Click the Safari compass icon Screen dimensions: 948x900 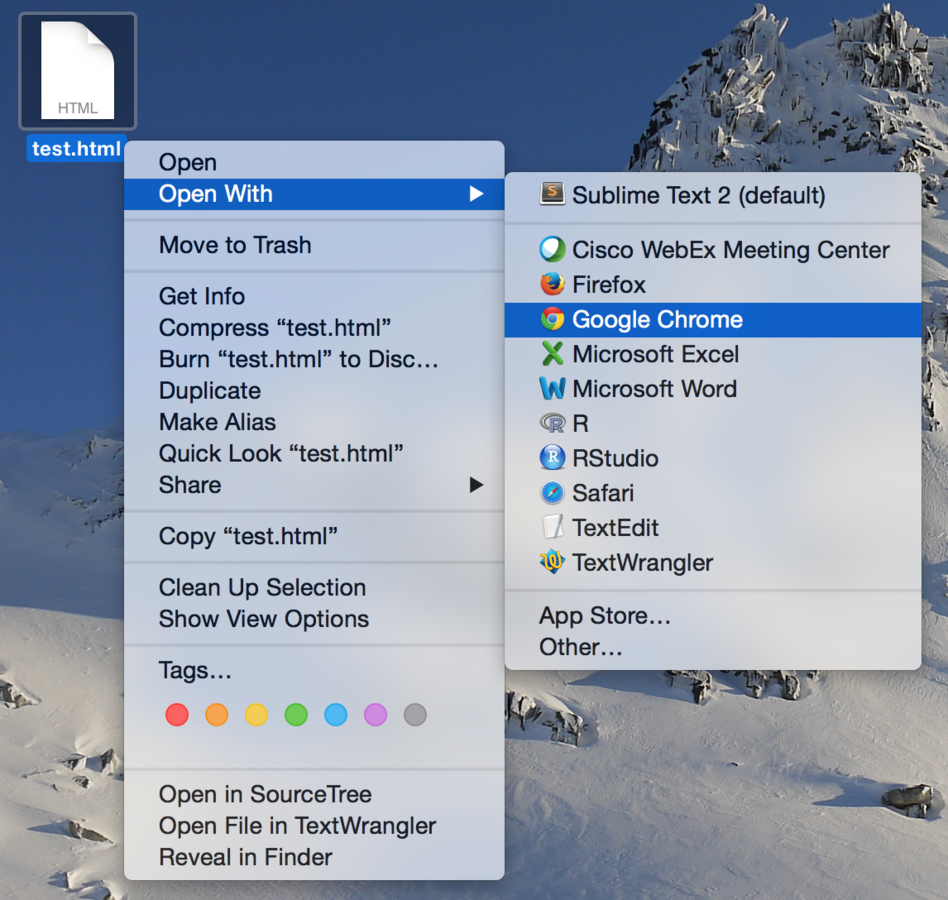[552, 493]
